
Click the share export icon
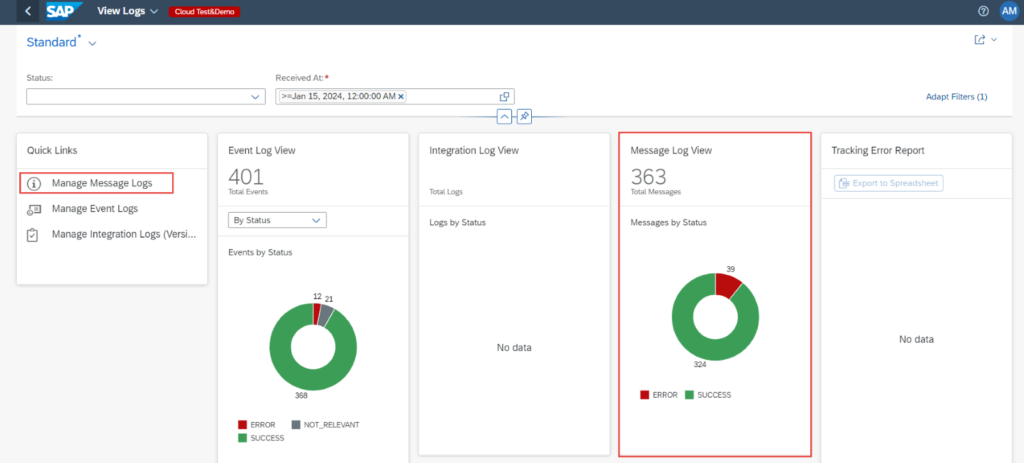click(x=980, y=40)
